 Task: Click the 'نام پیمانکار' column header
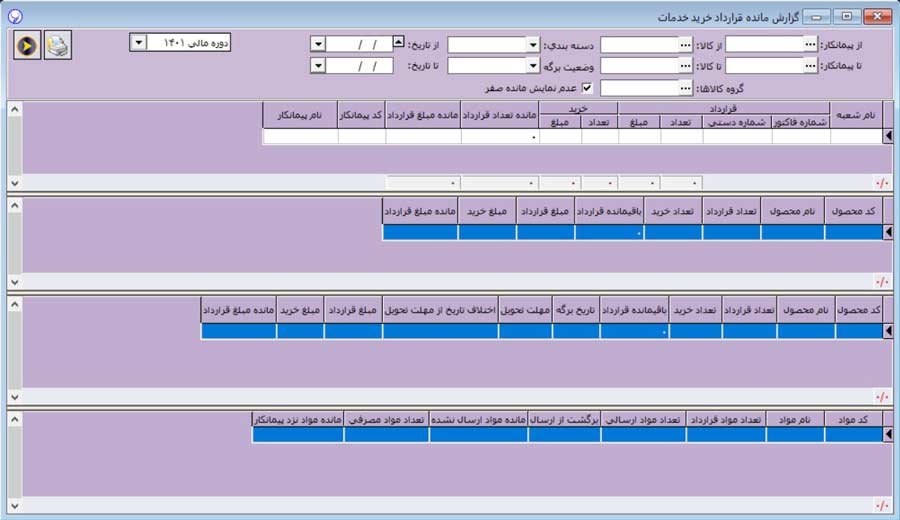pos(301,115)
